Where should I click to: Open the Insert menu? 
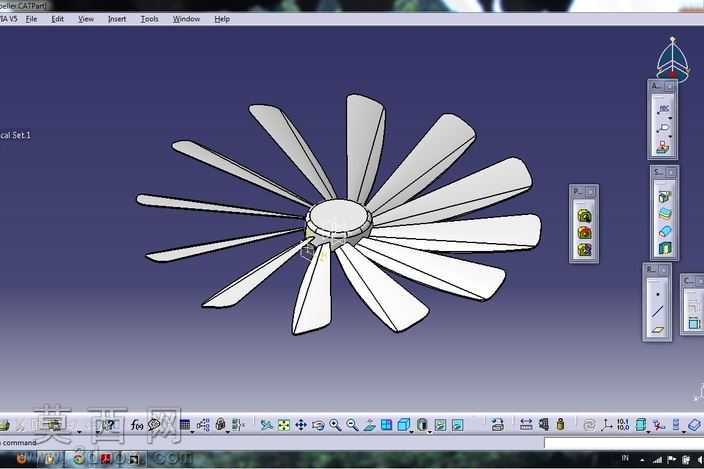(117, 19)
